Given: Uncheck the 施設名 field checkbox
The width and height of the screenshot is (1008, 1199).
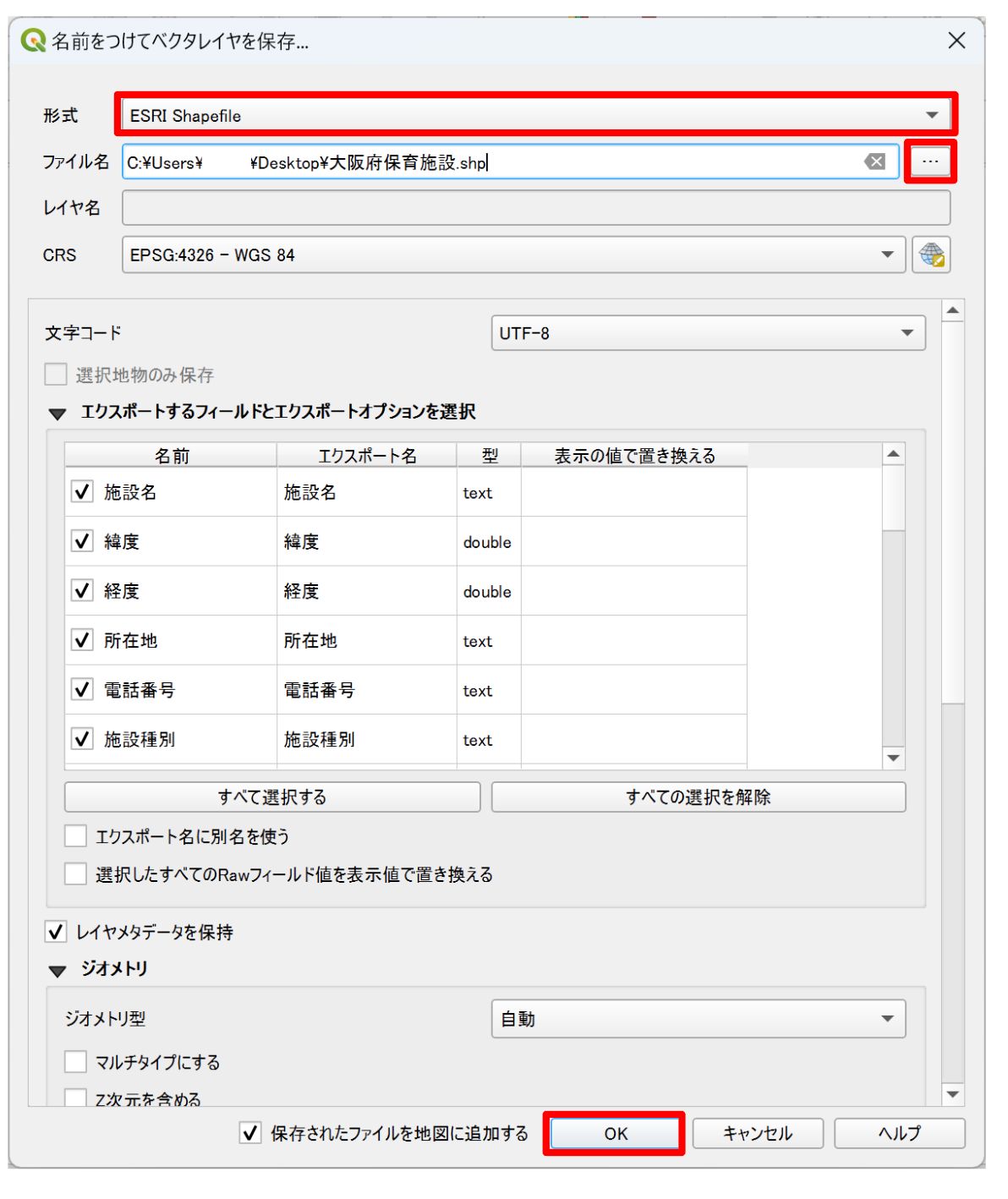Looking at the screenshot, I should tap(82, 492).
